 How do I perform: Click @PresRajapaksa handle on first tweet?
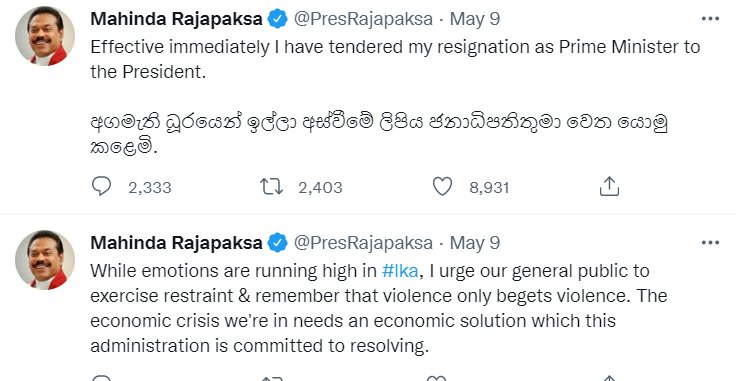[x=363, y=19]
